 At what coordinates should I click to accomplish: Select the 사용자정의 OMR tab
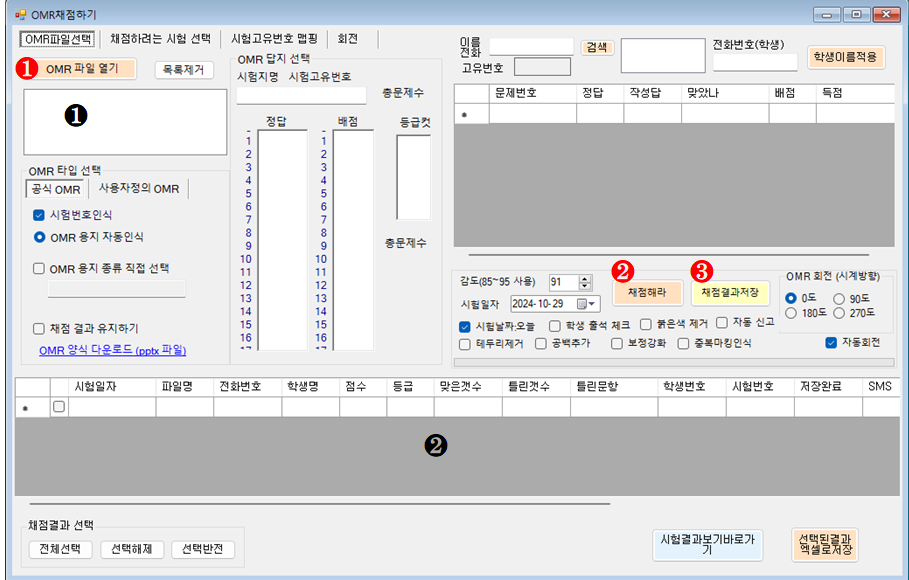138,189
